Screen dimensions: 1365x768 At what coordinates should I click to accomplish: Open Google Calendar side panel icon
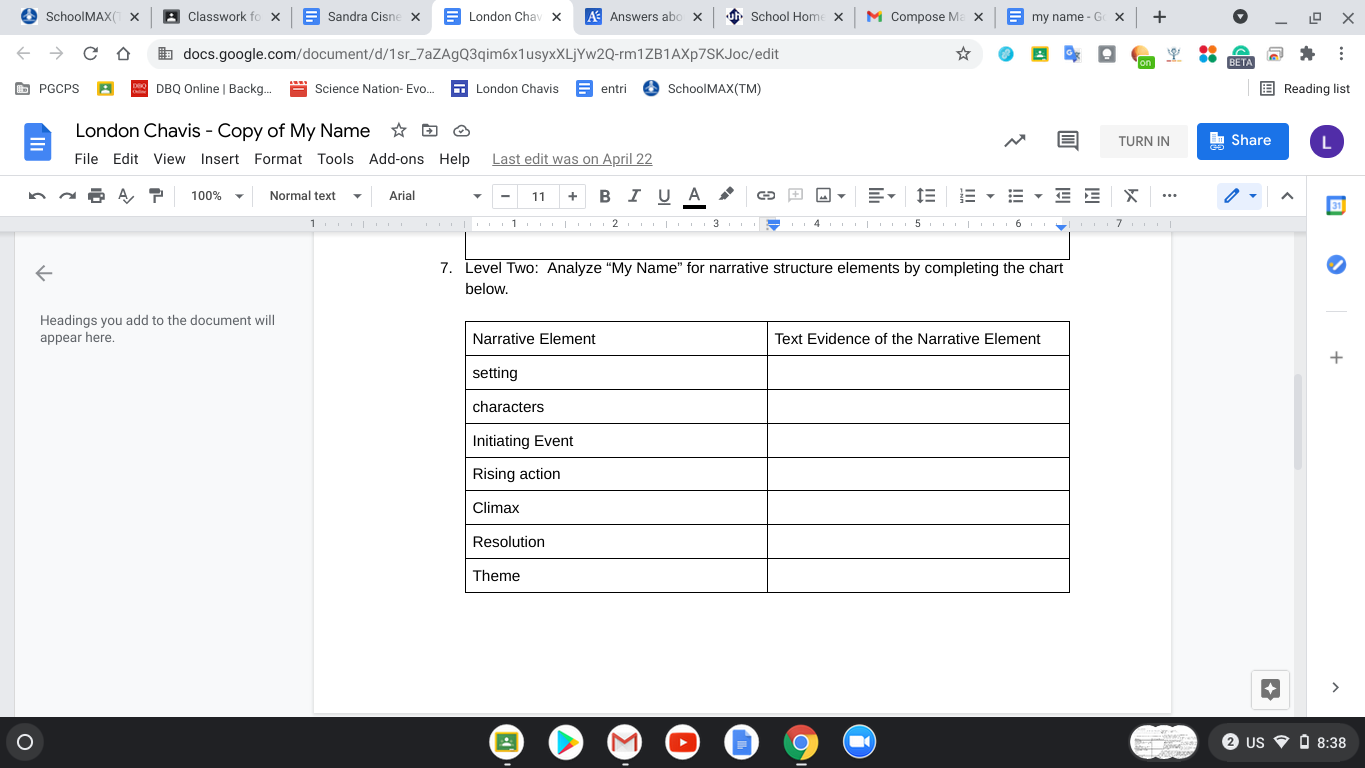coord(1336,206)
